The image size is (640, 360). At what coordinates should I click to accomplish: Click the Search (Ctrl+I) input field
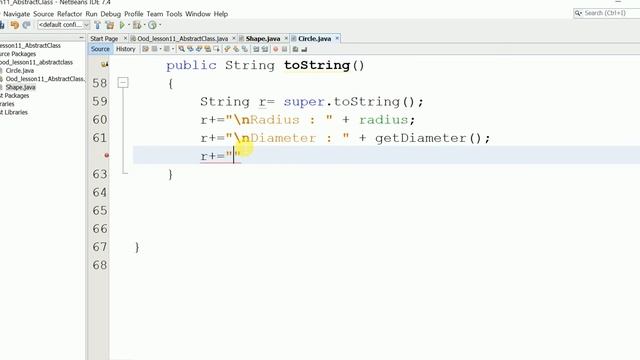tap(608, 13)
